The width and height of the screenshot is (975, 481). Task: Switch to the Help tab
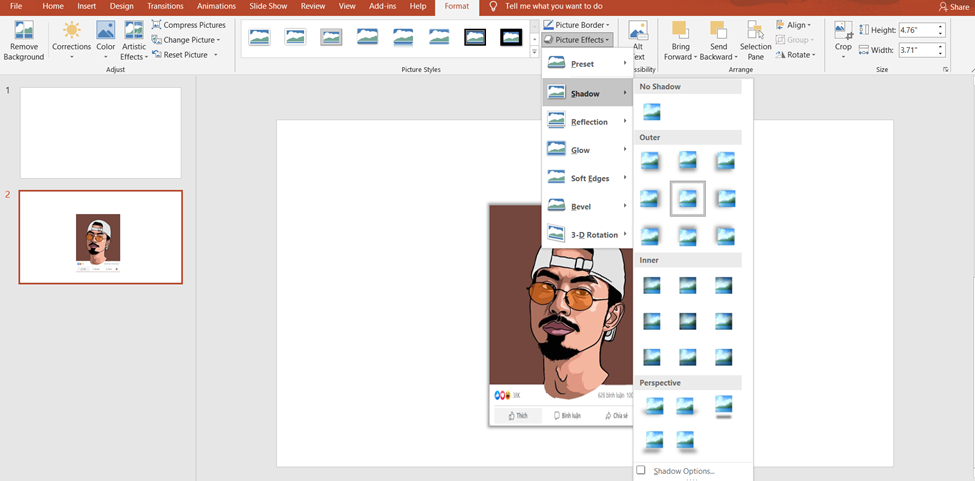(x=418, y=6)
